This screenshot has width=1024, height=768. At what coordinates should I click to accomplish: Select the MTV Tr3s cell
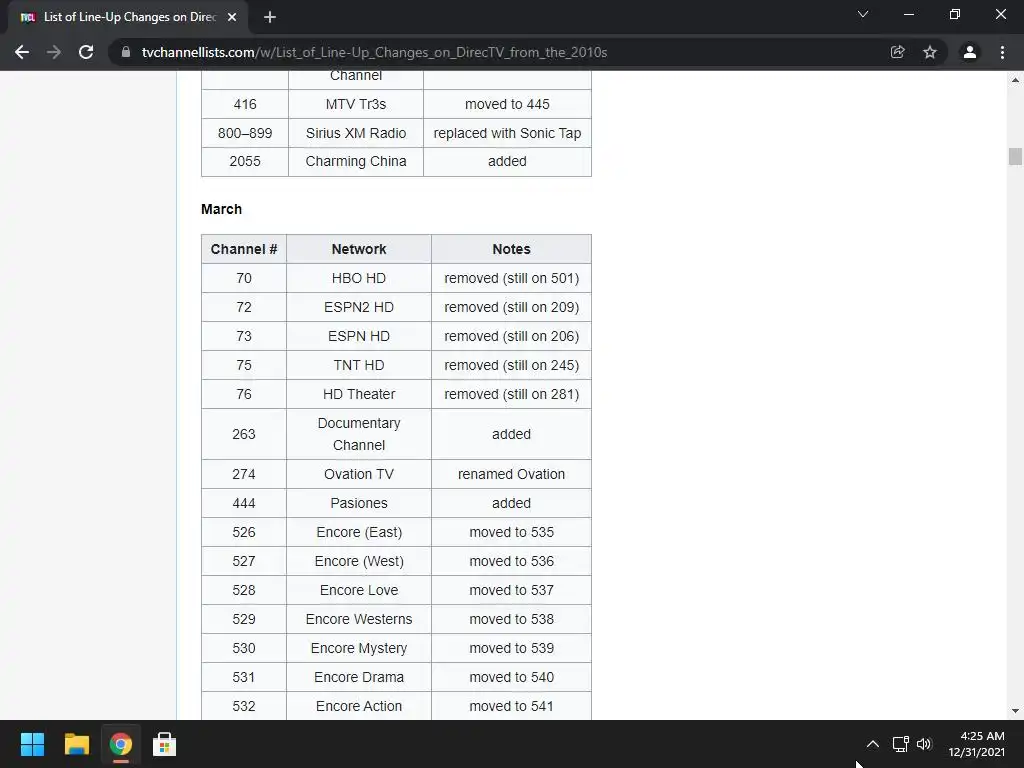click(356, 104)
